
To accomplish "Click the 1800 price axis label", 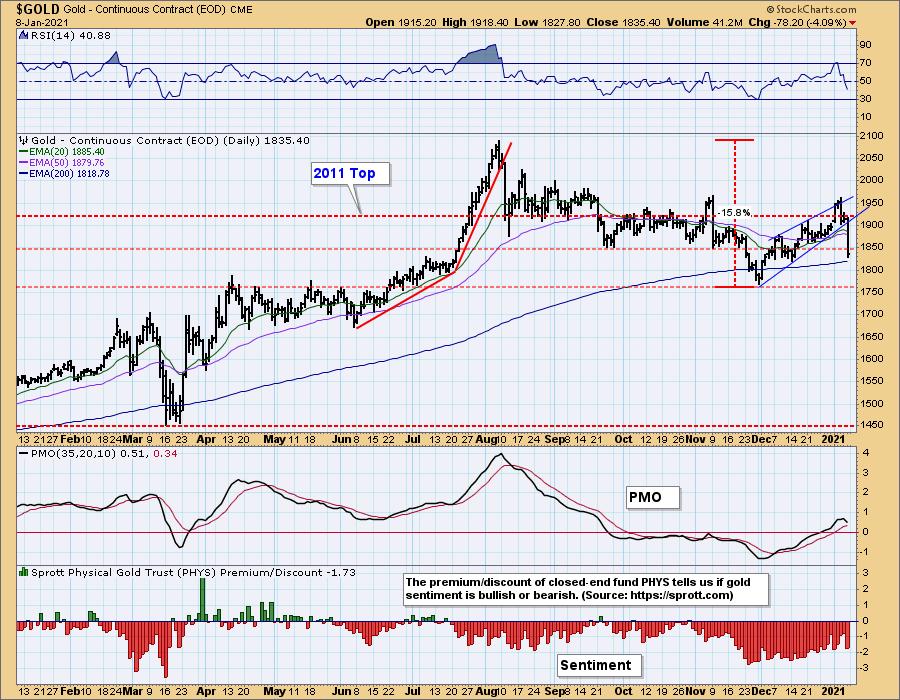I will (871, 270).
